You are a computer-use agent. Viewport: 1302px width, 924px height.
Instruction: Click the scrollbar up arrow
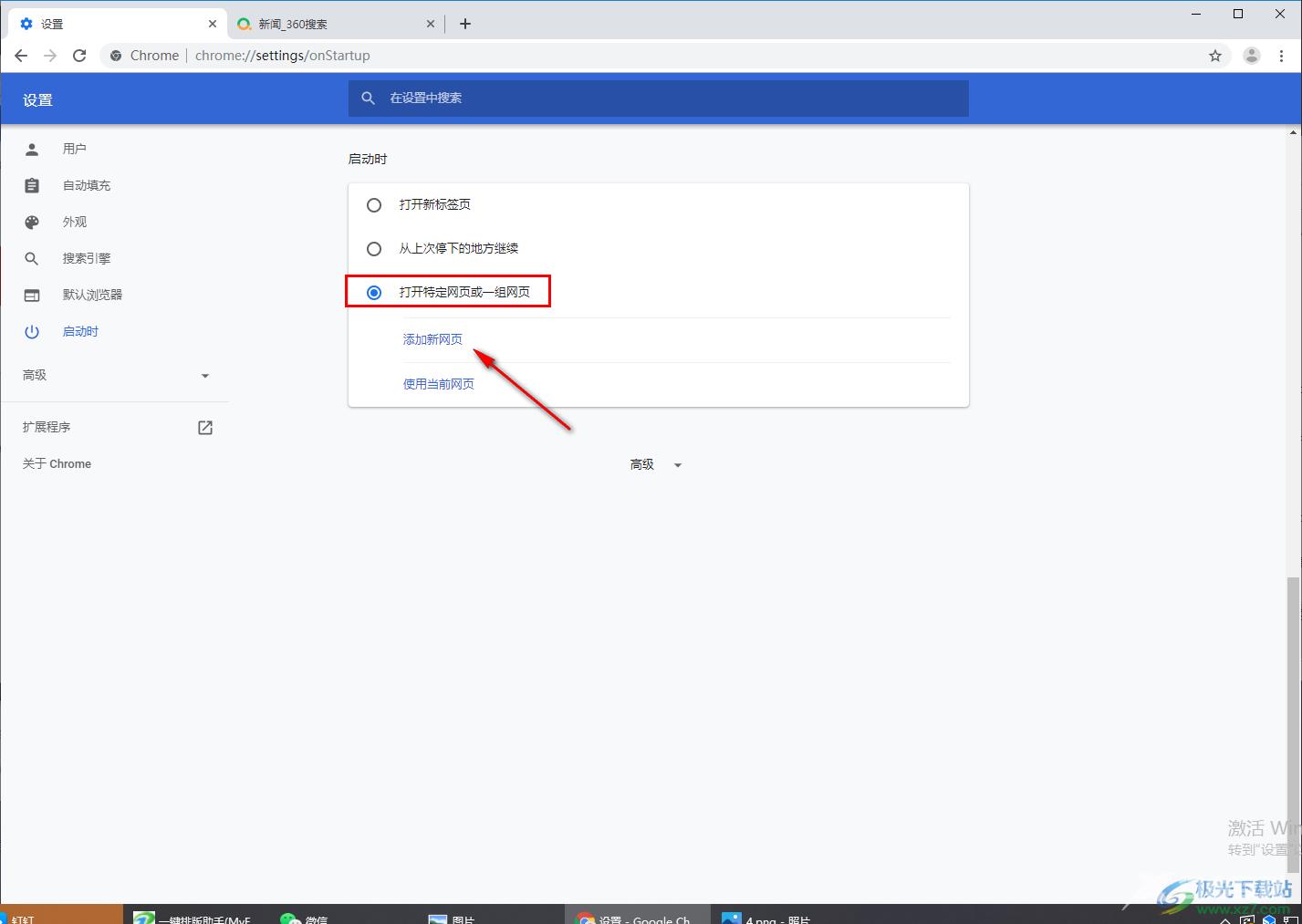pyautogui.click(x=1294, y=132)
